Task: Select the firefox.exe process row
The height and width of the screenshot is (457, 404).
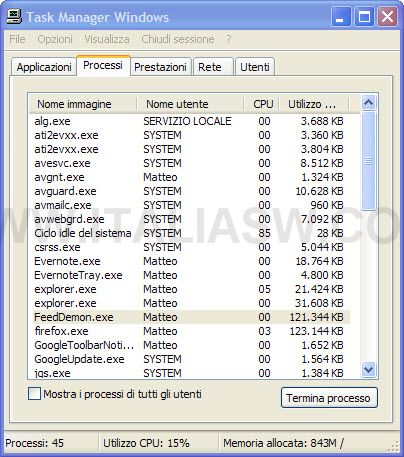Action: (x=192, y=331)
